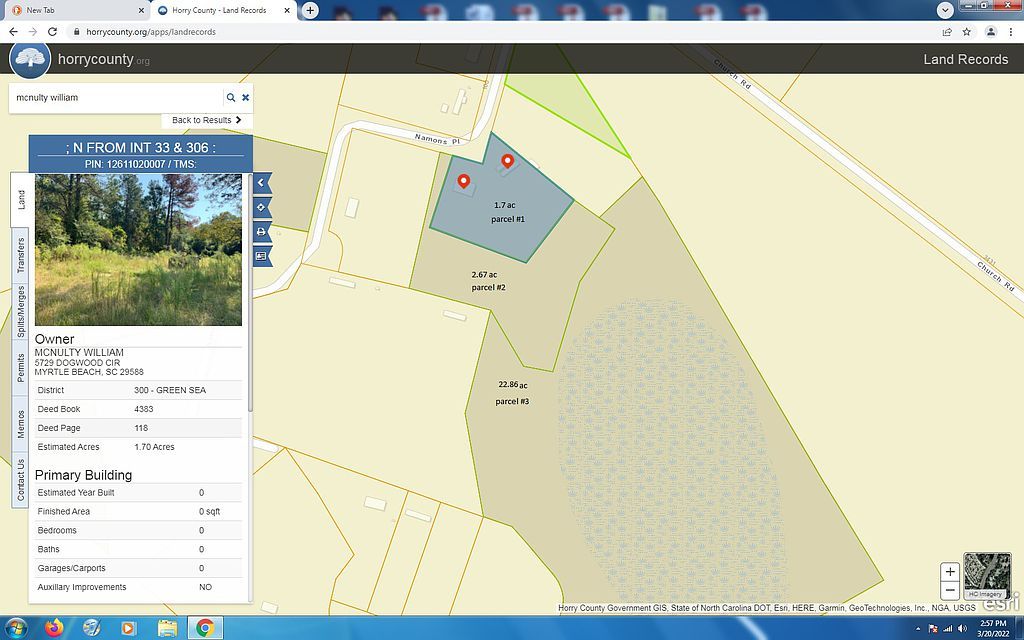Toggle HD Imagery basemap
This screenshot has height=640, width=1024.
pyautogui.click(x=986, y=577)
